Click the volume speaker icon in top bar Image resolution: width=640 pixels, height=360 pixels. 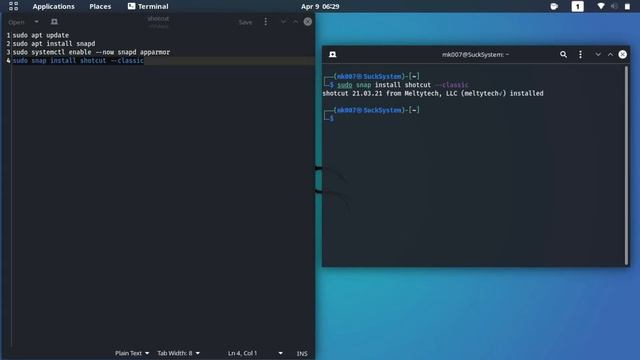614,6
